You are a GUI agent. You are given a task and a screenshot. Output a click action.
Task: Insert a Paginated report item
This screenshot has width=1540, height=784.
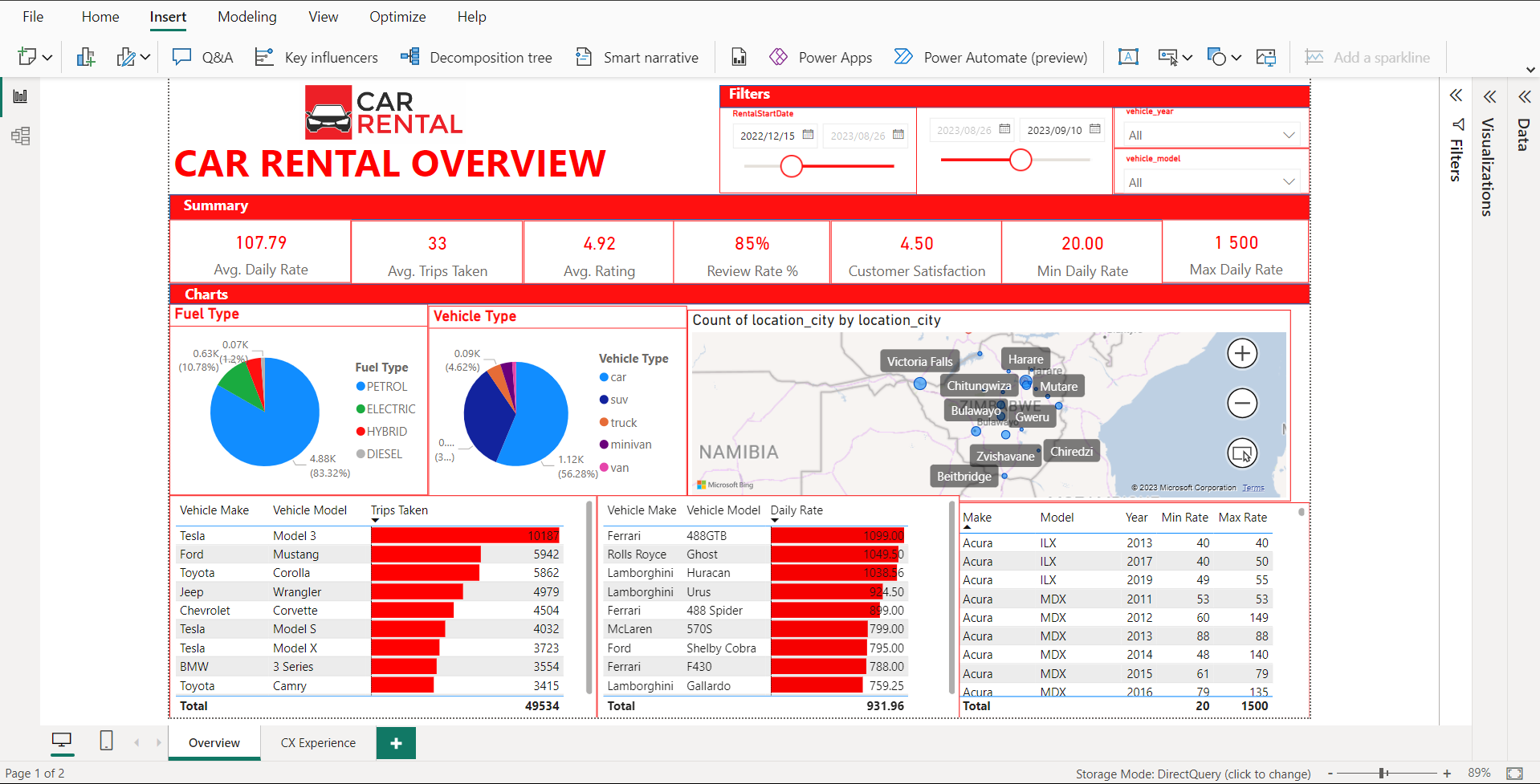pos(738,57)
